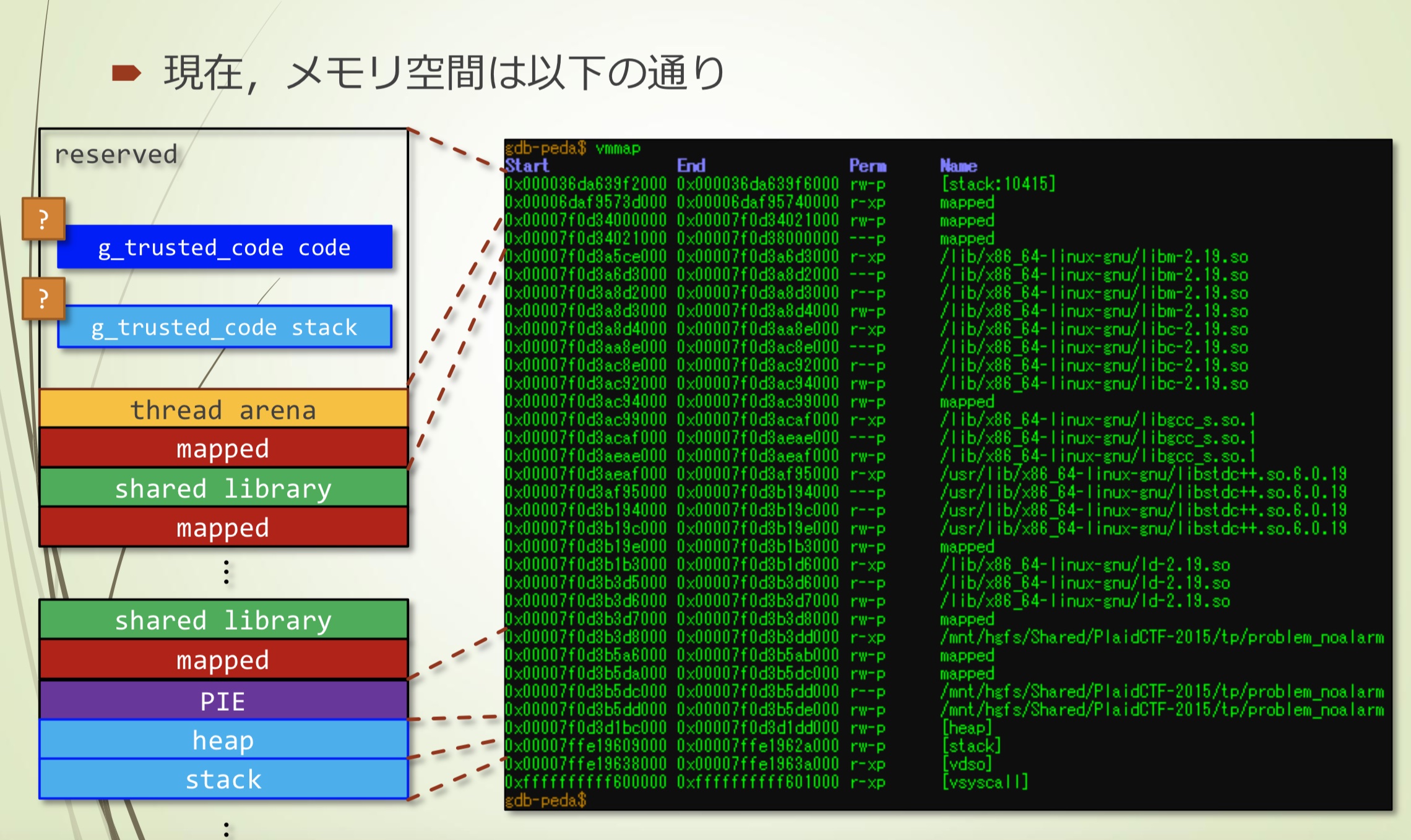Click the blue heap block
The image size is (1411, 840).
tap(223, 740)
